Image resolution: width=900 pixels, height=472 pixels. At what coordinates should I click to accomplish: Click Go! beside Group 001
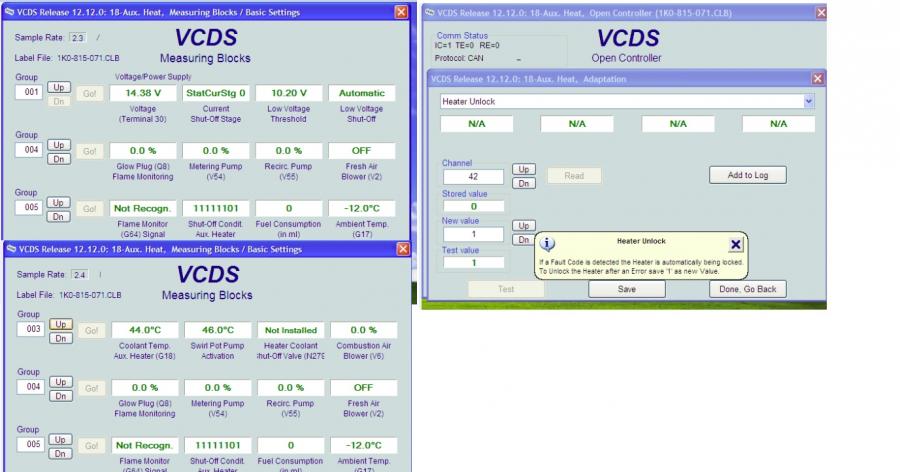(89, 93)
